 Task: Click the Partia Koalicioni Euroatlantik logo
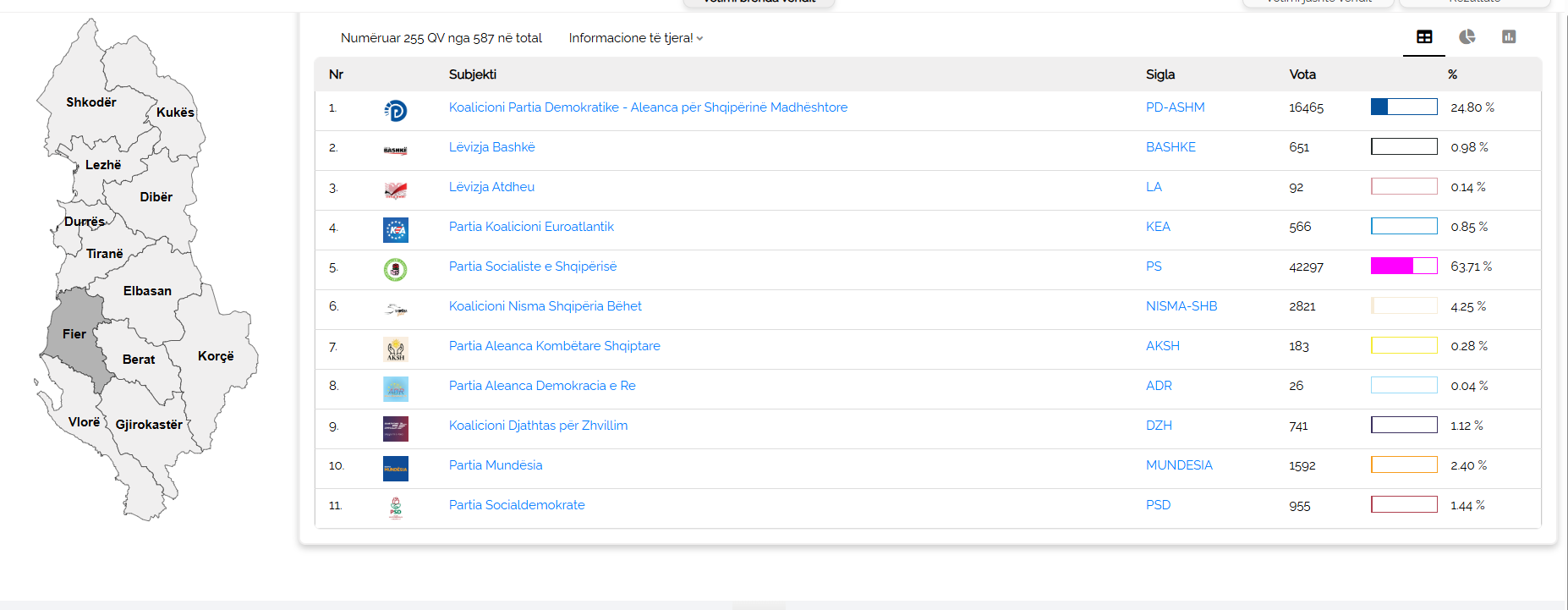click(x=395, y=230)
